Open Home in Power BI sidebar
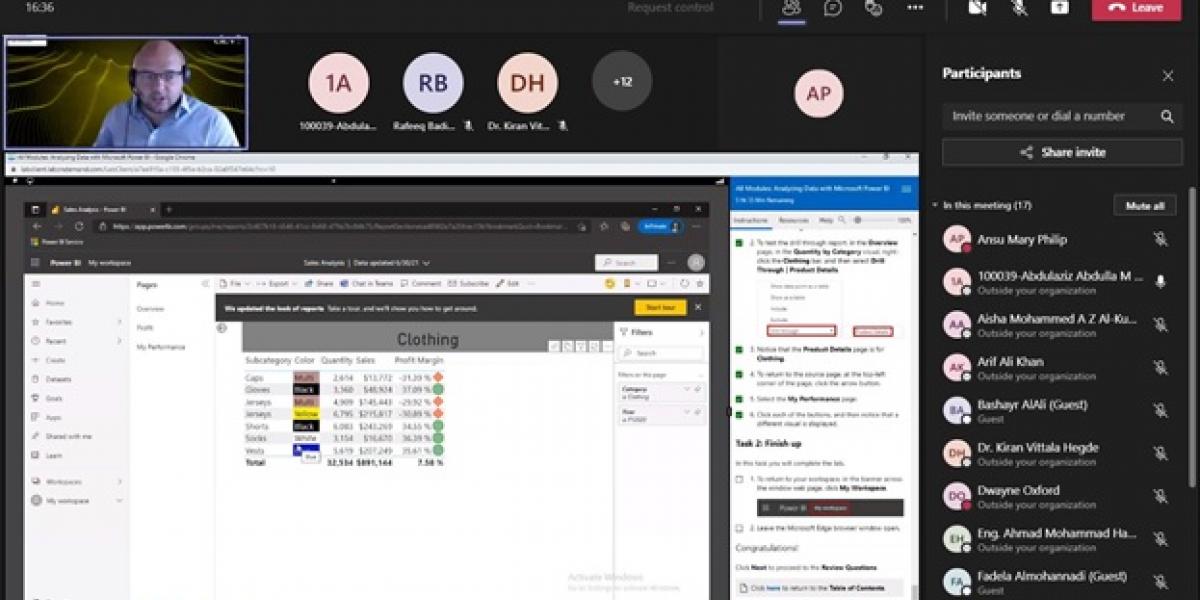Image resolution: width=1200 pixels, height=600 pixels. pyautogui.click(x=54, y=303)
